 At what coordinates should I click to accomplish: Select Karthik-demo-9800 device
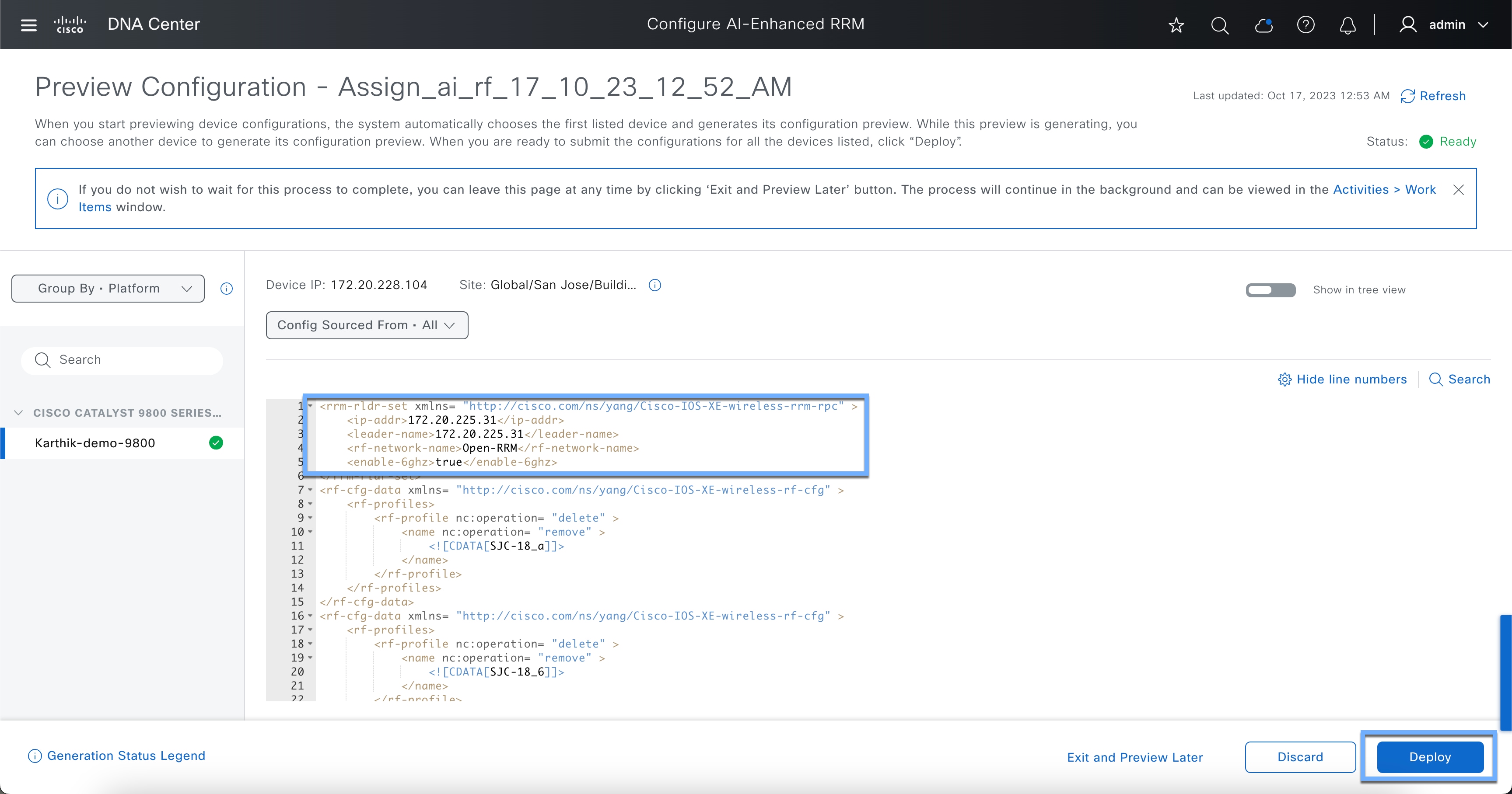[95, 443]
